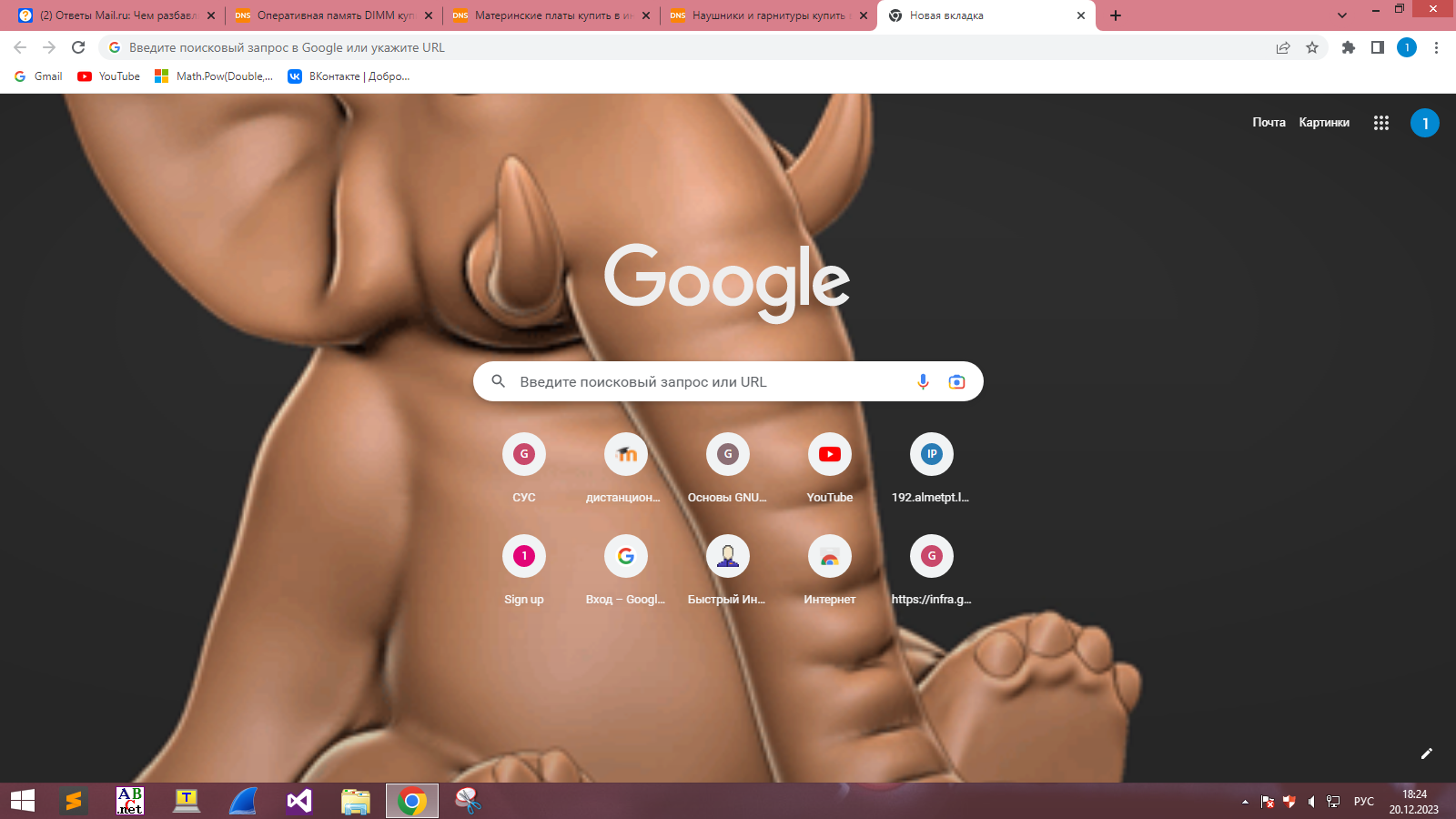
Task: Open Wireshark from taskbar
Action: (243, 801)
